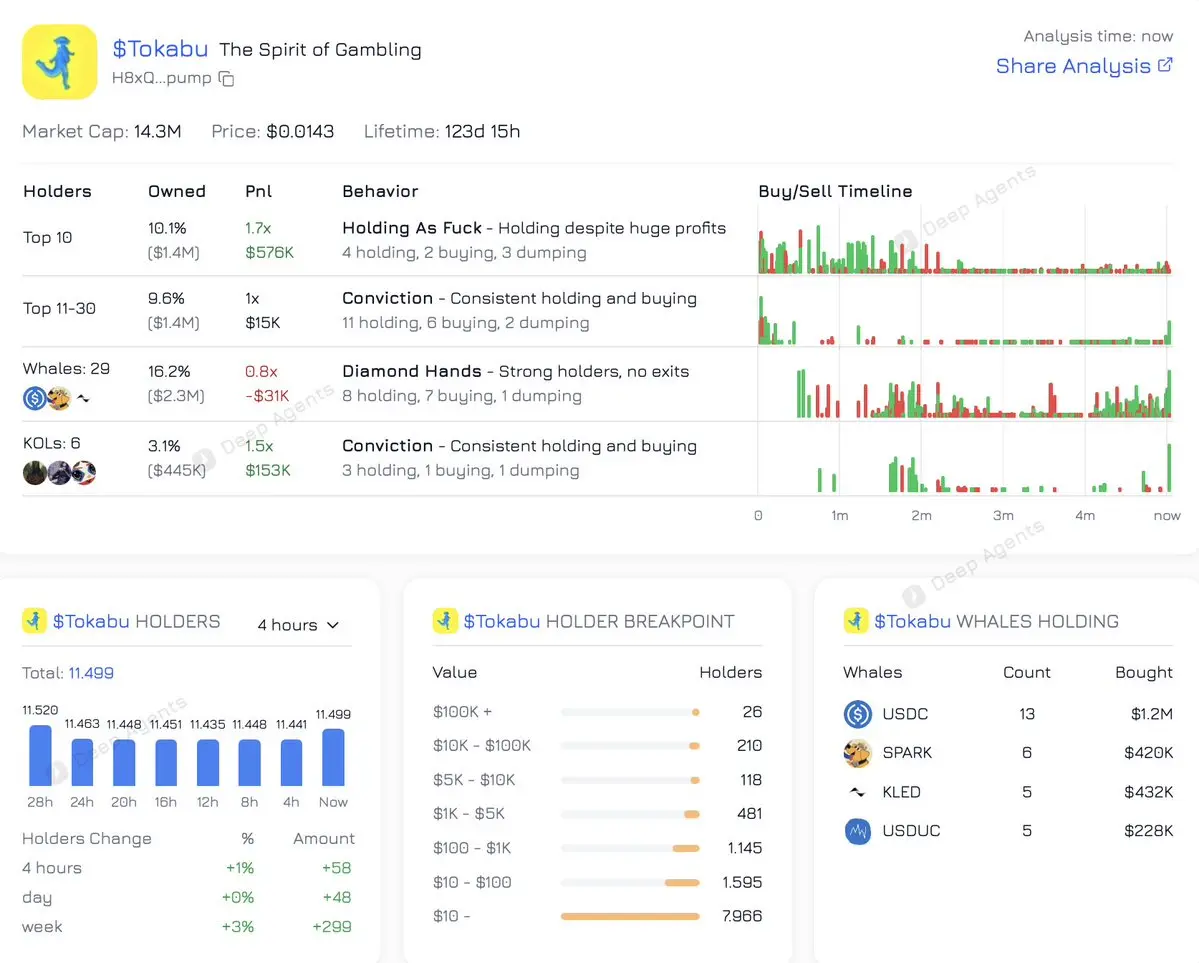Click the 28h holders bar
The width and height of the screenshot is (1199, 963).
click(40, 755)
